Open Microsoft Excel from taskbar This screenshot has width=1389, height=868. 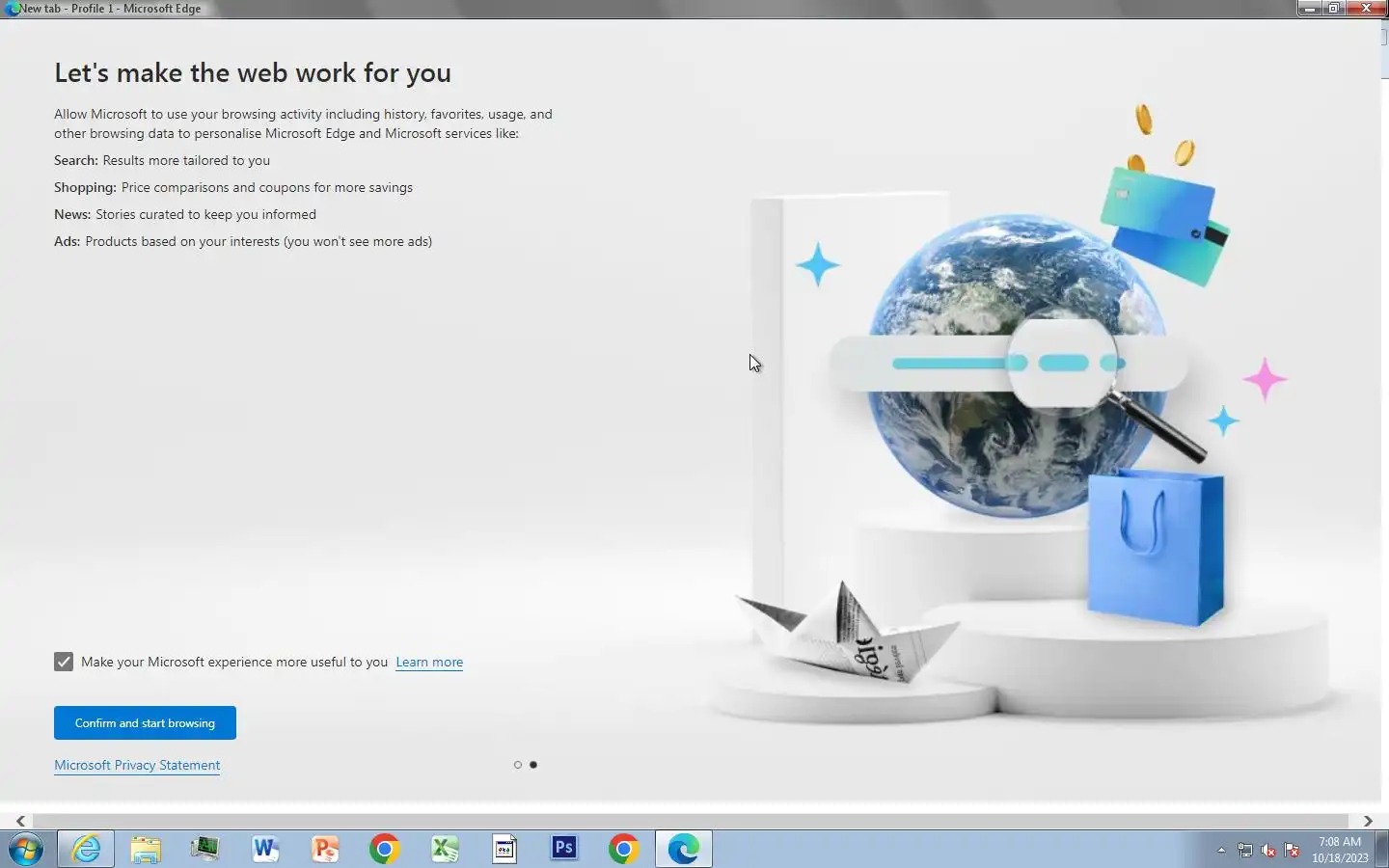coord(445,850)
